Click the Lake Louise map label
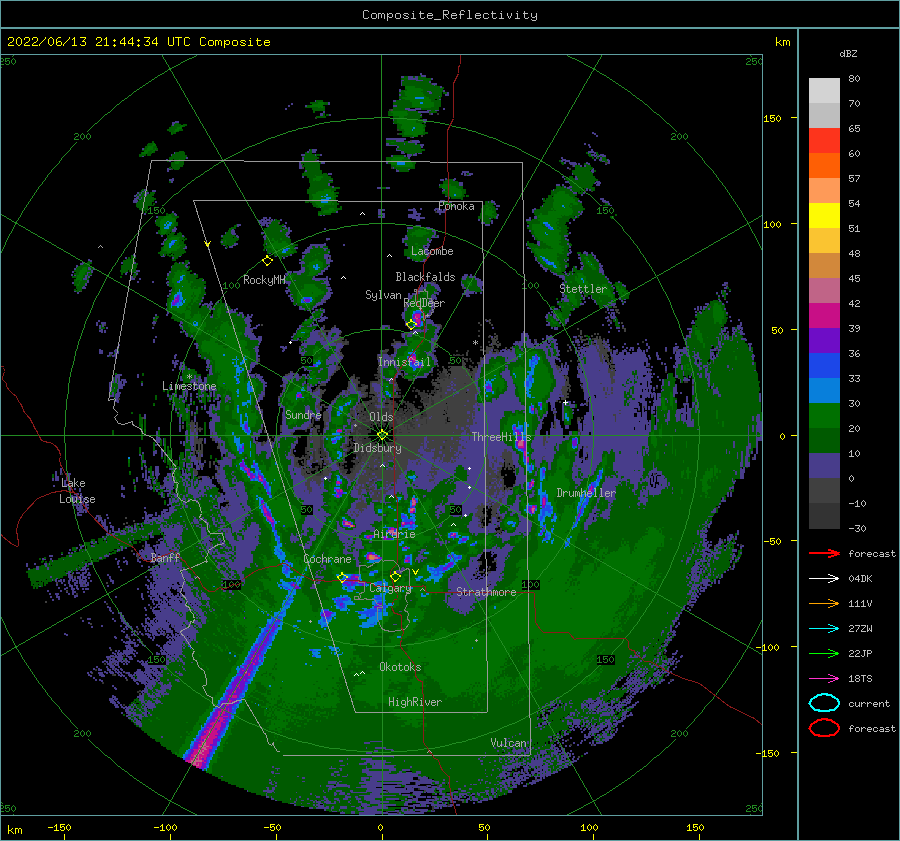Image resolution: width=900 pixels, height=841 pixels. click(77, 491)
